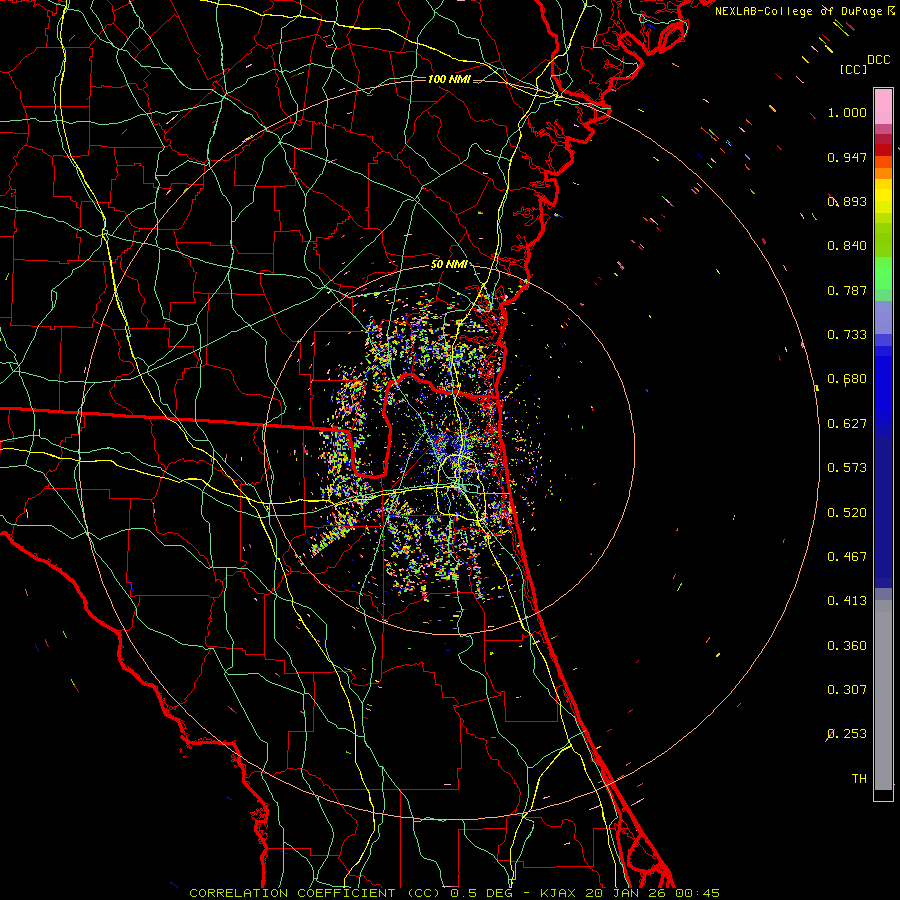This screenshot has width=900, height=900.
Task: Click the KJAX radar site identifier
Action: click(559, 893)
